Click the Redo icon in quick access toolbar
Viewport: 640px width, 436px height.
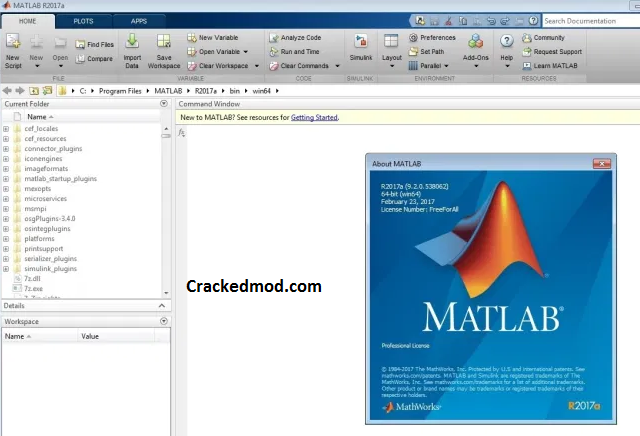[x=505, y=21]
